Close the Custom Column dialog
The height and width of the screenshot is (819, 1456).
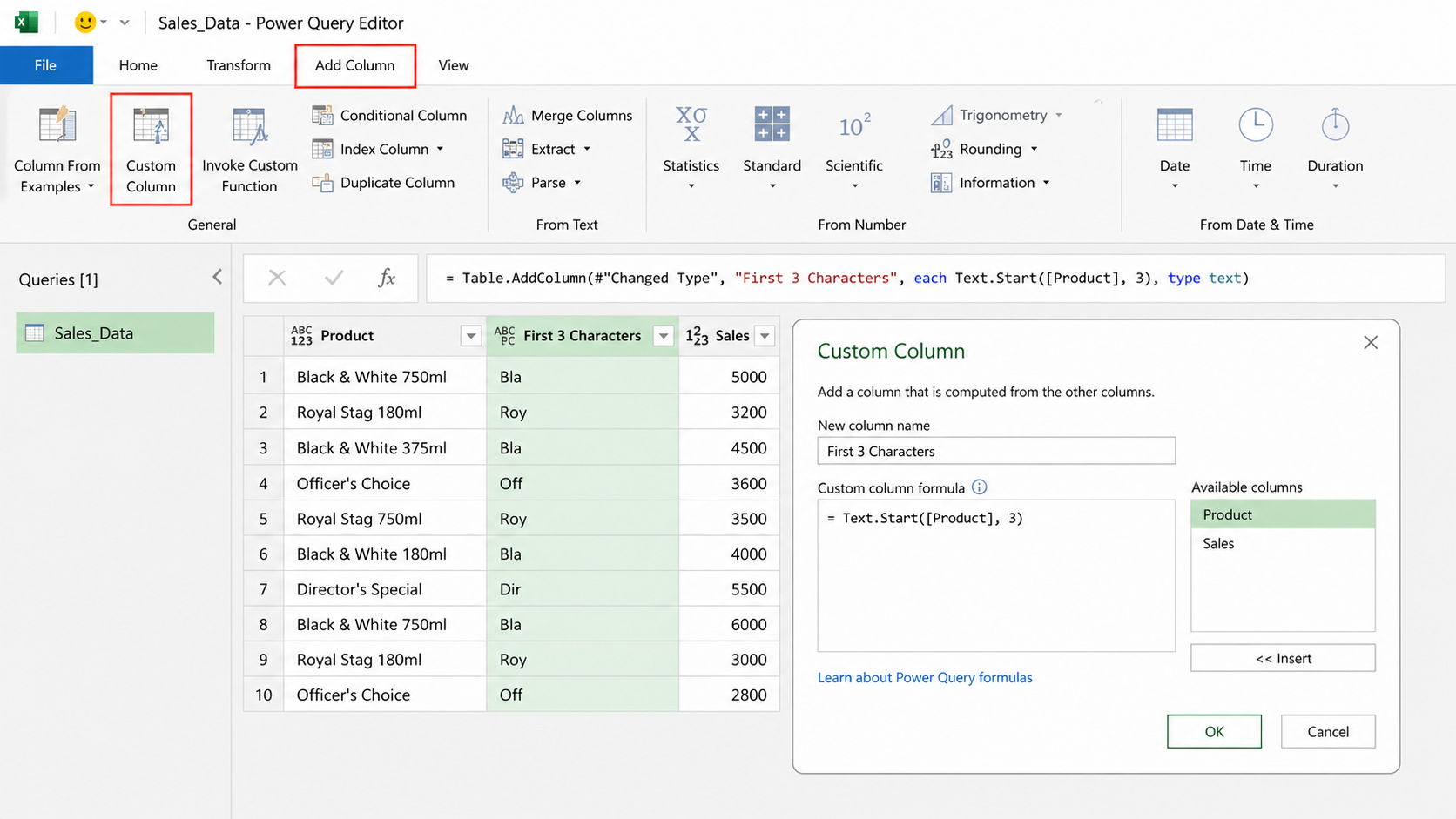(x=1371, y=343)
